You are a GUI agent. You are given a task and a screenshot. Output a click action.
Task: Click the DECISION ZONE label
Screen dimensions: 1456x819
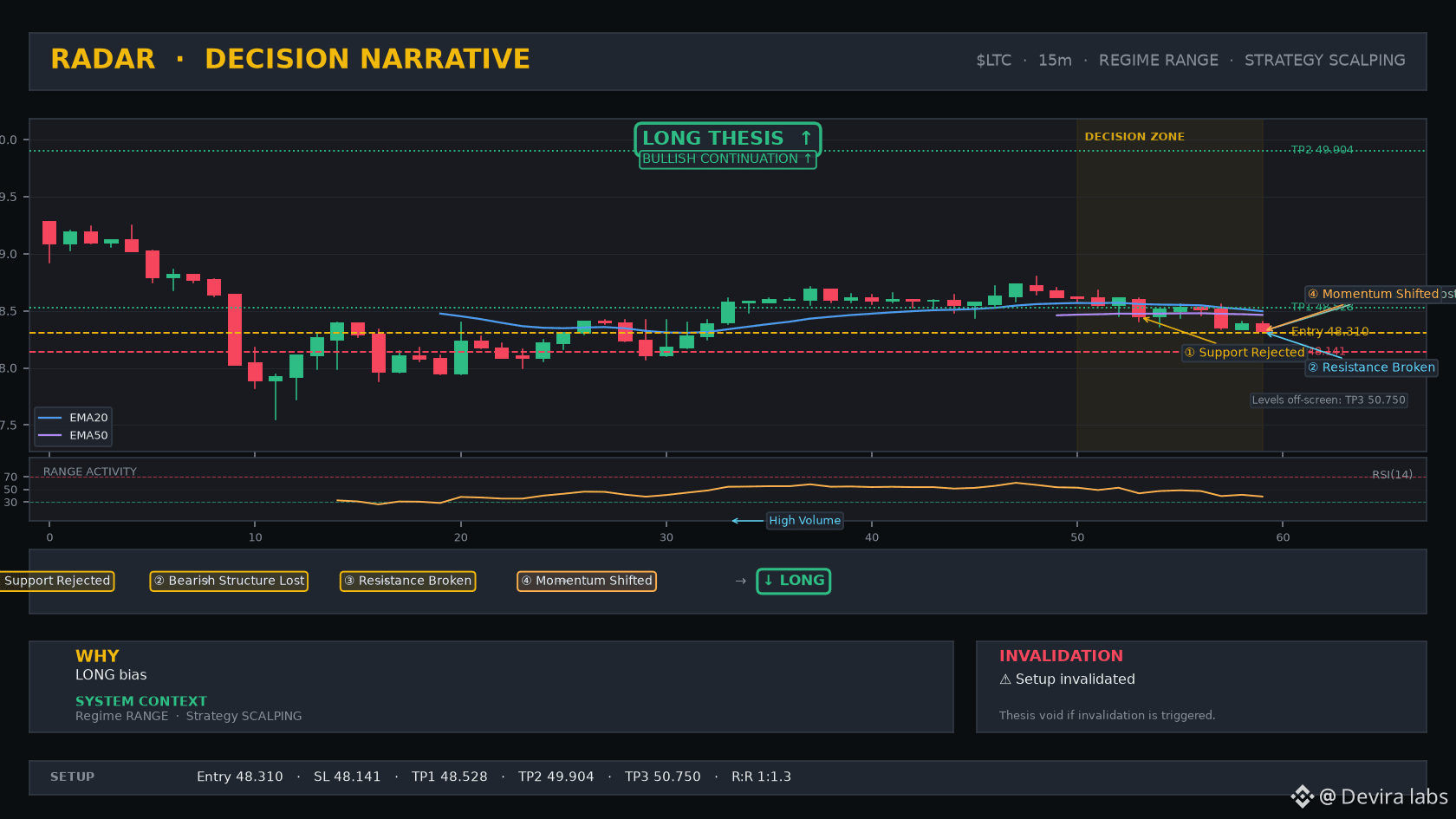pyautogui.click(x=1134, y=136)
